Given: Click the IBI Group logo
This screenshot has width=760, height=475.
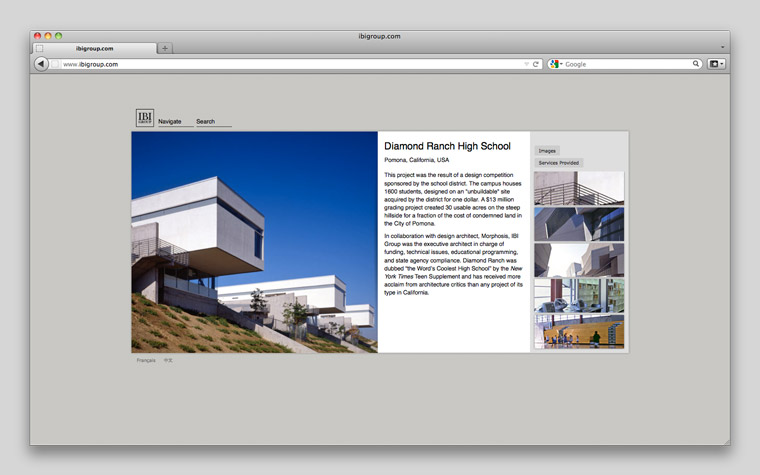Looking at the screenshot, I should coord(145,118).
